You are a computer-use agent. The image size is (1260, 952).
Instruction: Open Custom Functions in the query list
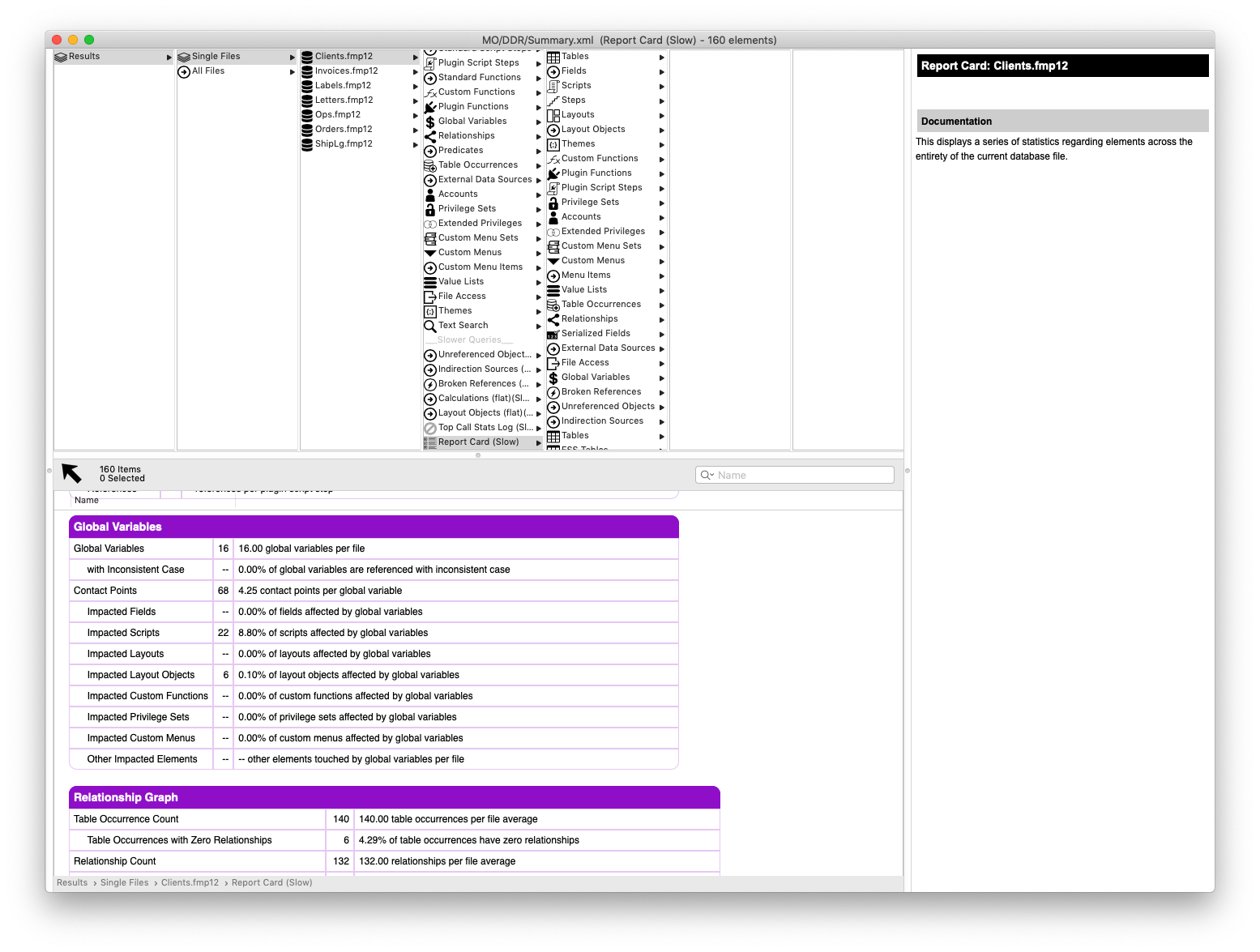point(476,92)
